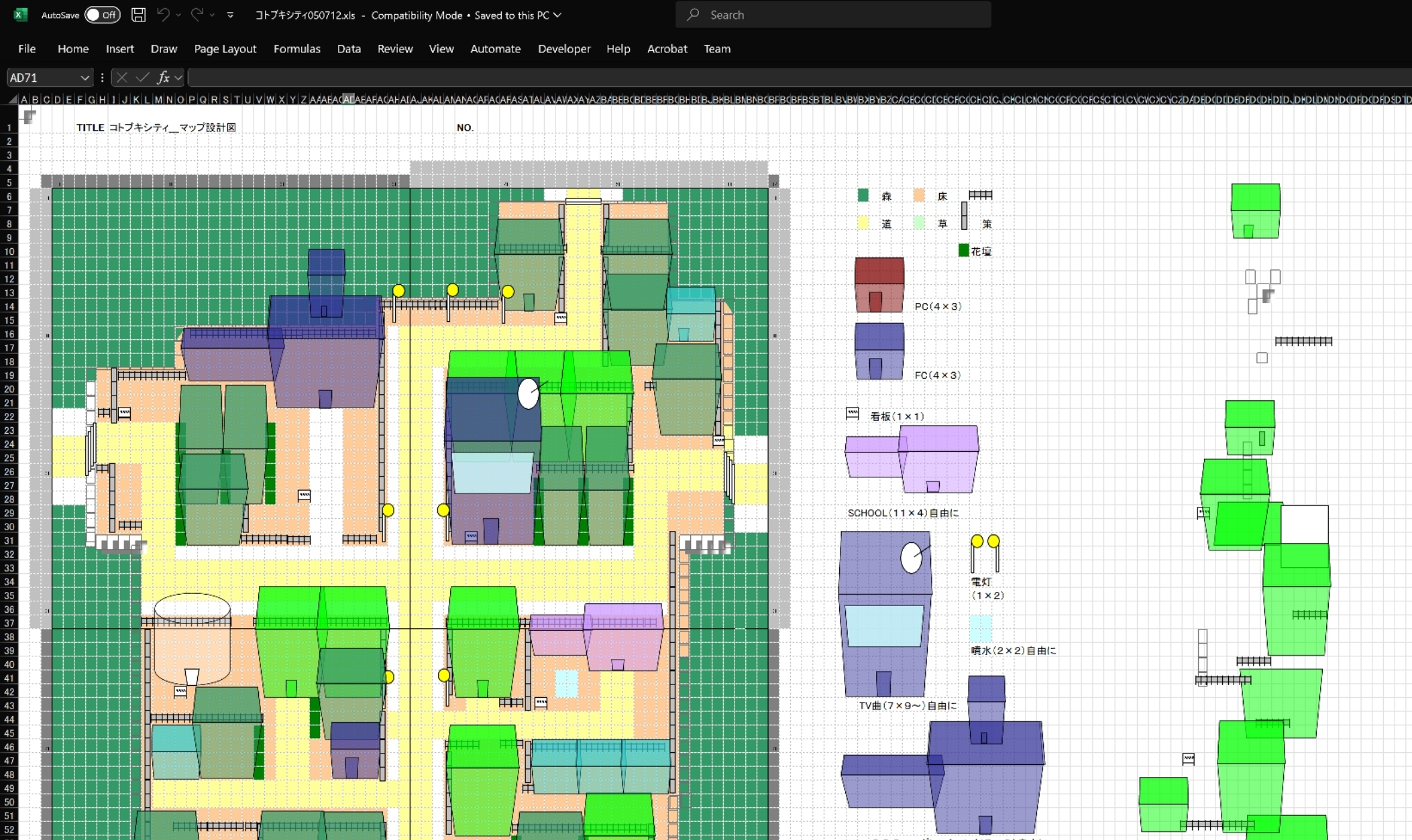Select the blue FC(4×3) house shape
This screenshot has height=840, width=1412.
pos(879,352)
